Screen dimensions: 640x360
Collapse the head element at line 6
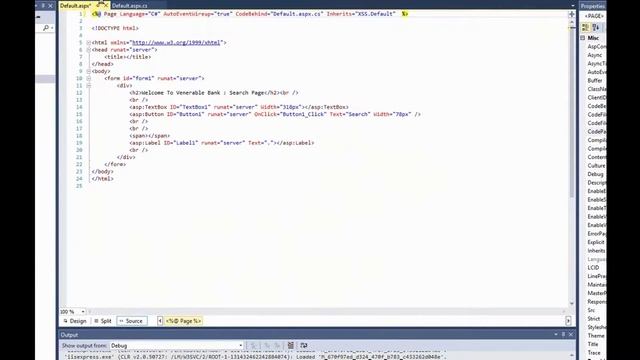pos(89,50)
